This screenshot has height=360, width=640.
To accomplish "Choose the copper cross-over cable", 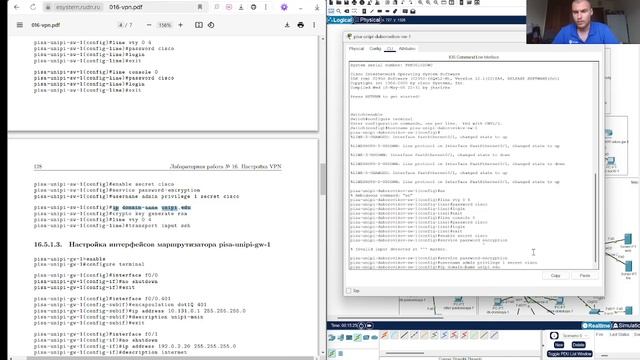I will tap(414, 336).
